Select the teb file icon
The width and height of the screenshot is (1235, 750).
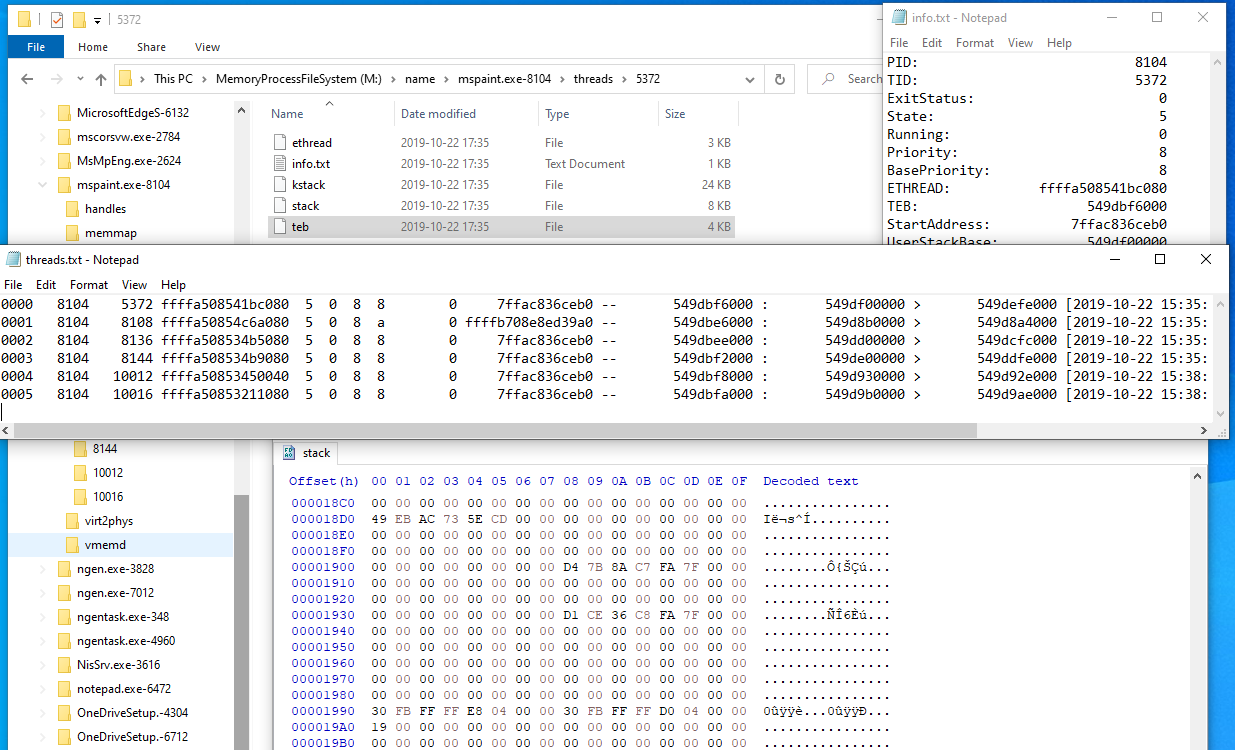tap(280, 226)
